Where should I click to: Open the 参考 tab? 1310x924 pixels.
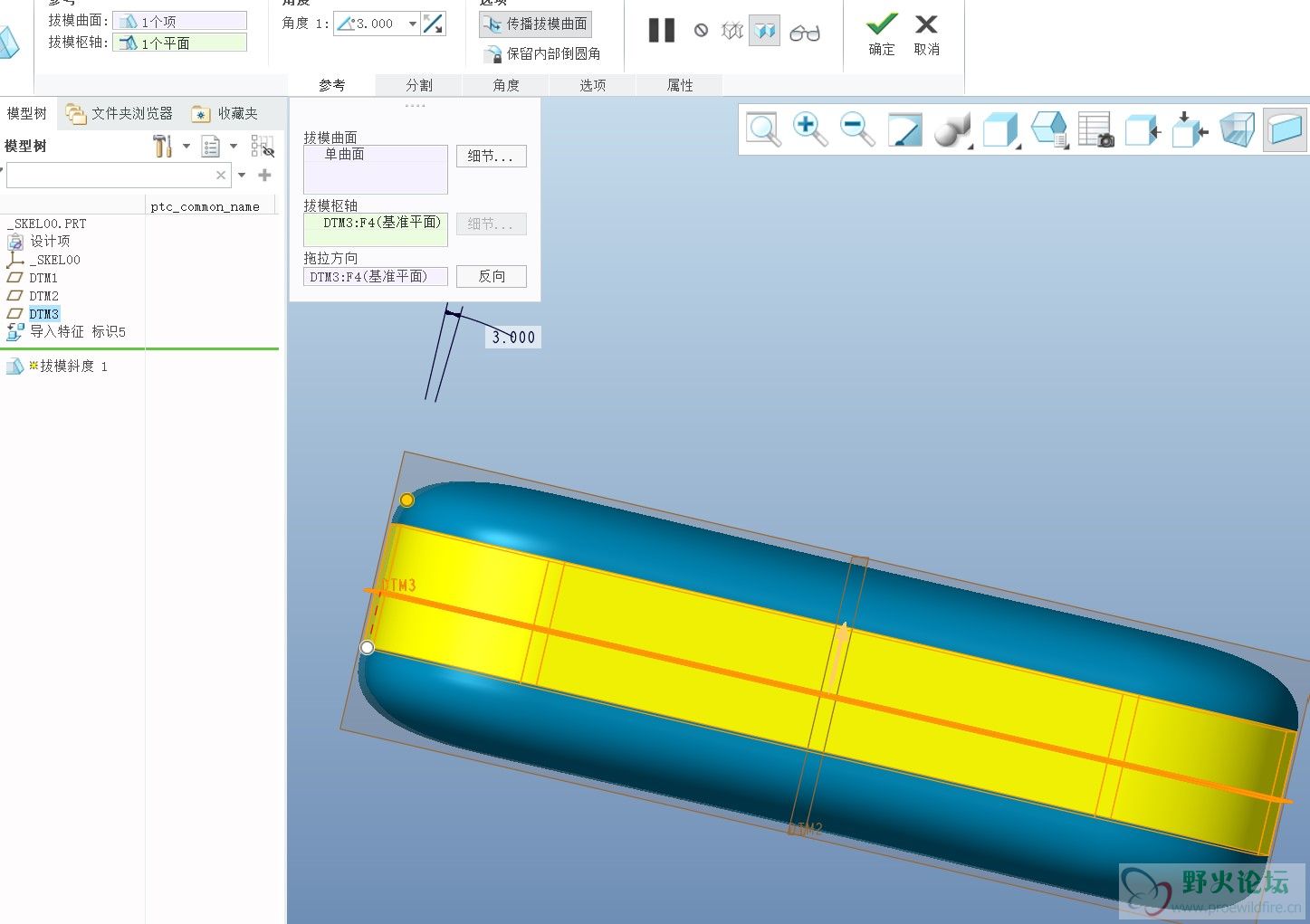tap(331, 85)
